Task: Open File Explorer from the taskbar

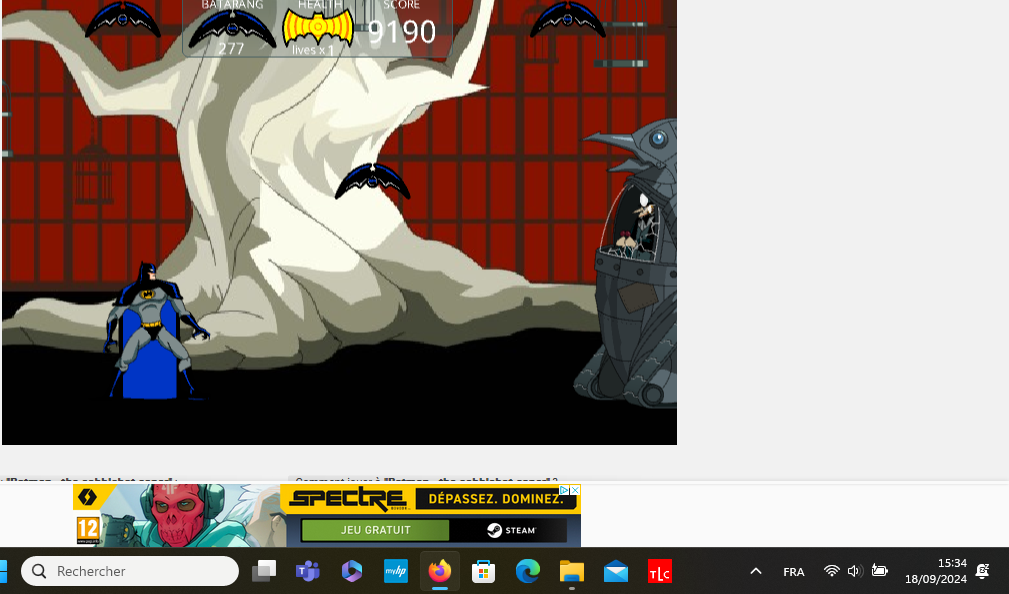Action: pyautogui.click(x=571, y=571)
